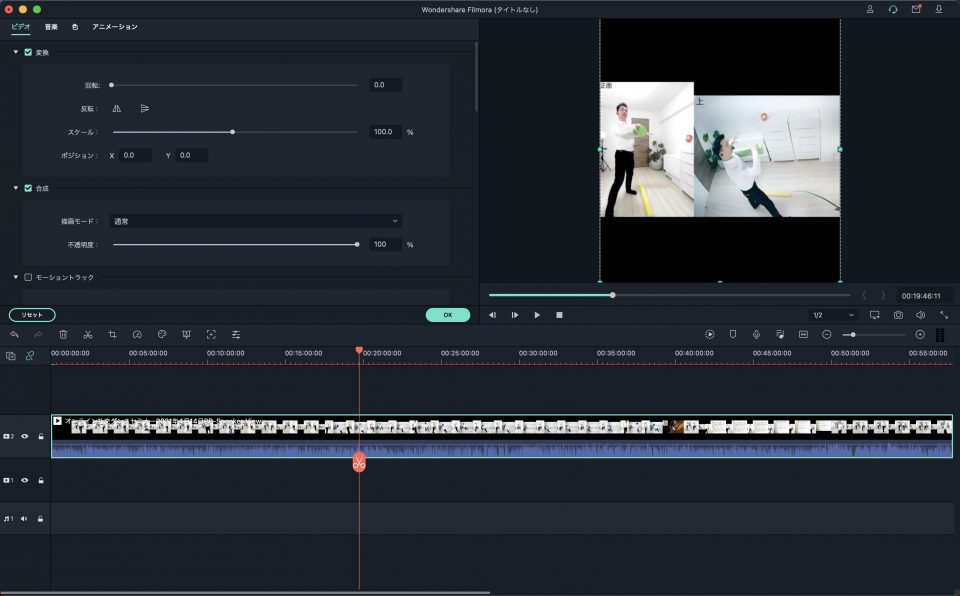Open the 描画モード dropdown
This screenshot has width=960, height=596.
255,220
